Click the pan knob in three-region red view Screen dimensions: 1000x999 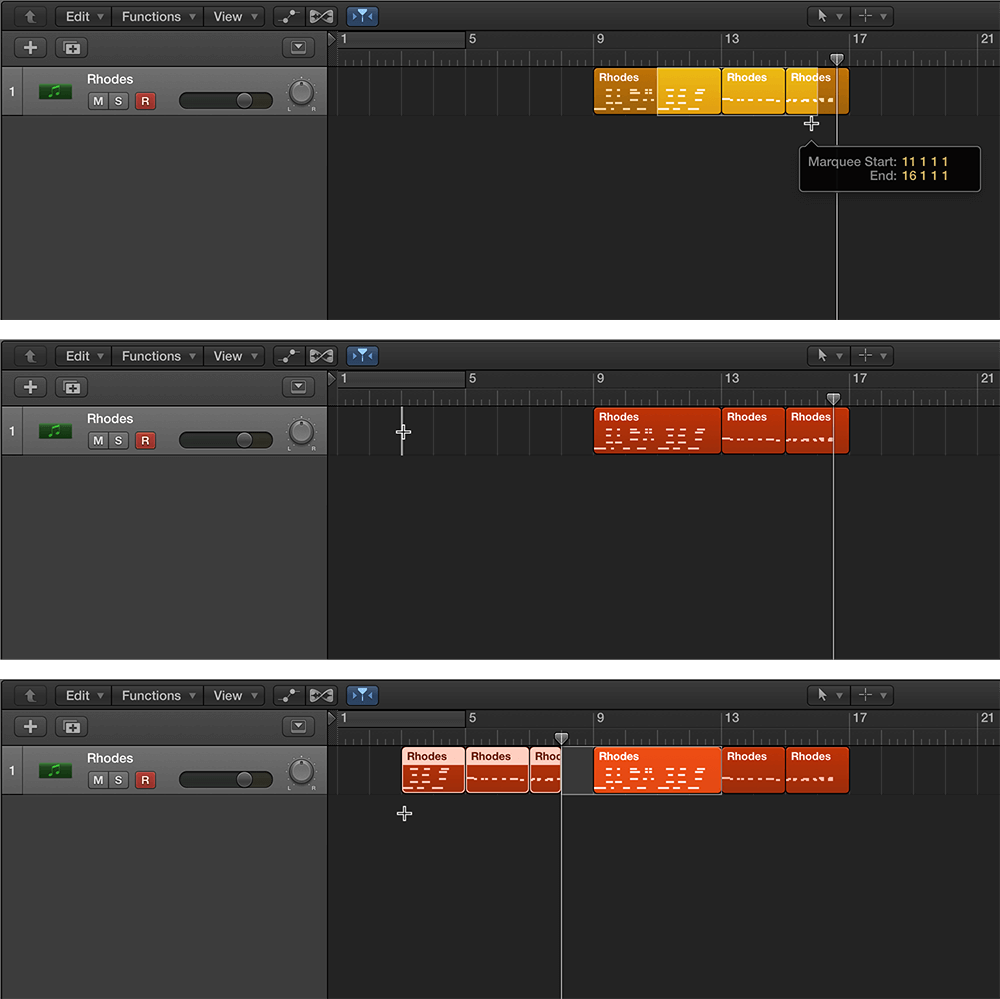click(x=301, y=433)
